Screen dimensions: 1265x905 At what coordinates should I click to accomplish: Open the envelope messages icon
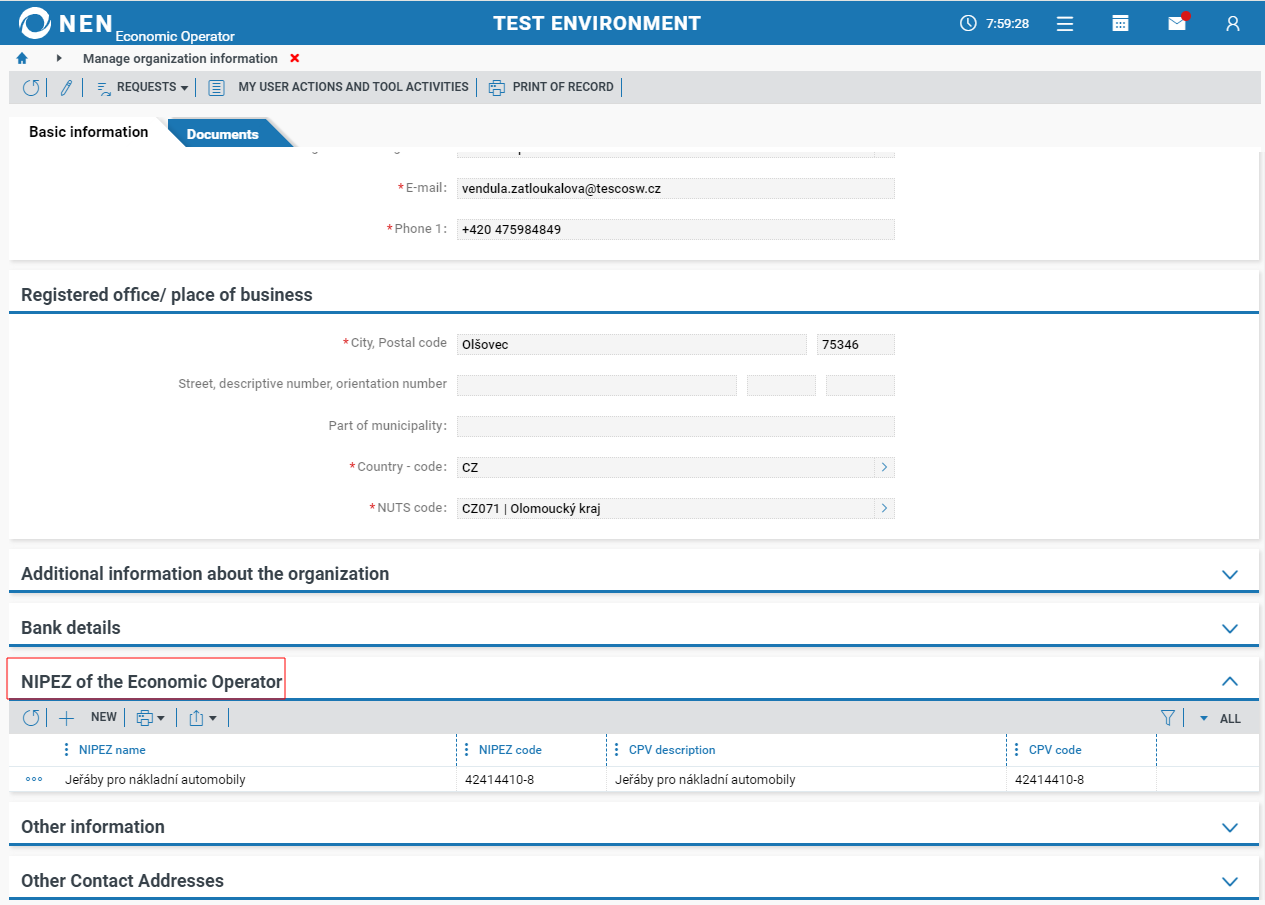1177,23
